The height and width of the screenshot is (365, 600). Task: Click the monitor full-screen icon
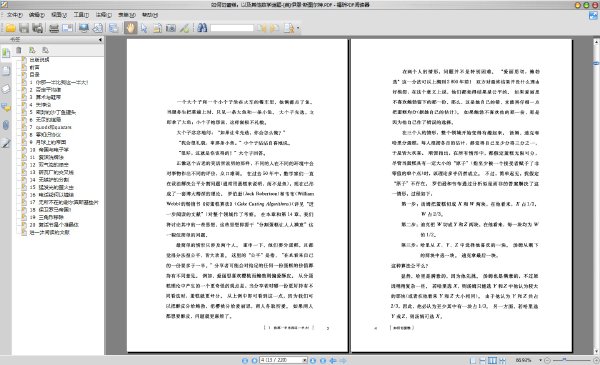click(84, 28)
